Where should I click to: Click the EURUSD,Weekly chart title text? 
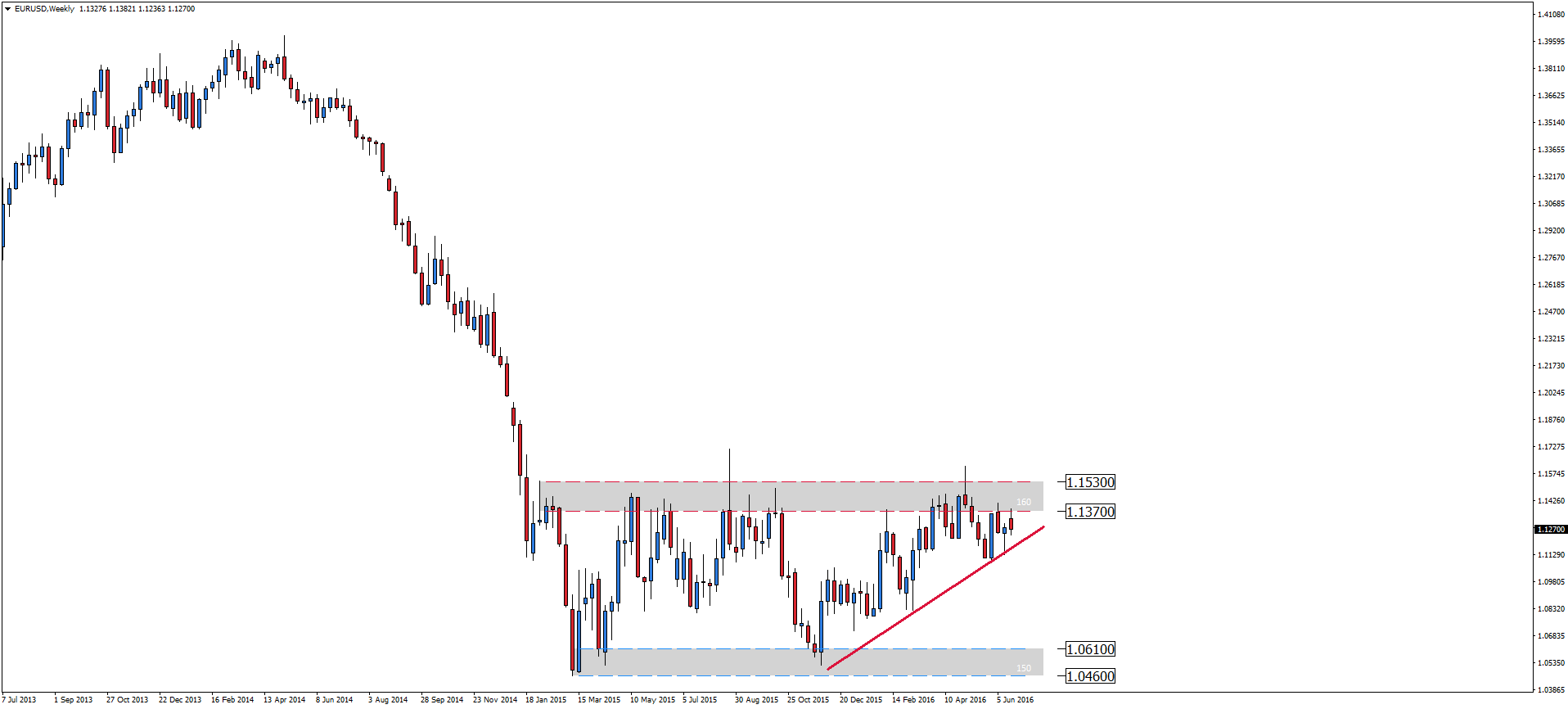(x=44, y=9)
